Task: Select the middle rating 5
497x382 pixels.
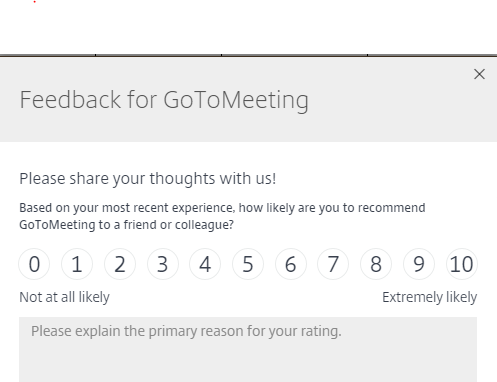Action: [248, 264]
